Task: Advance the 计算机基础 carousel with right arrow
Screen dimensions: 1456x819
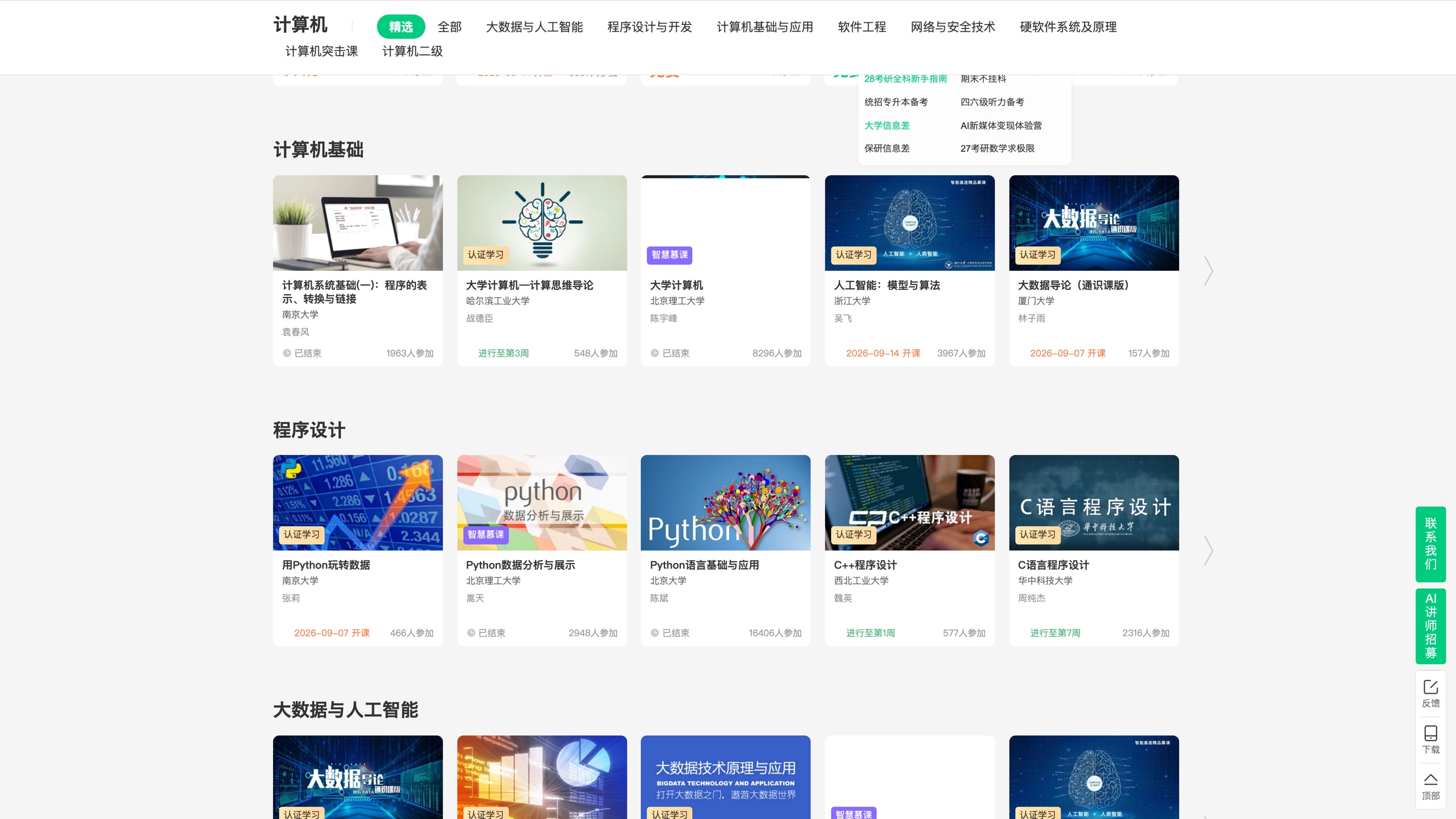Action: click(1209, 271)
